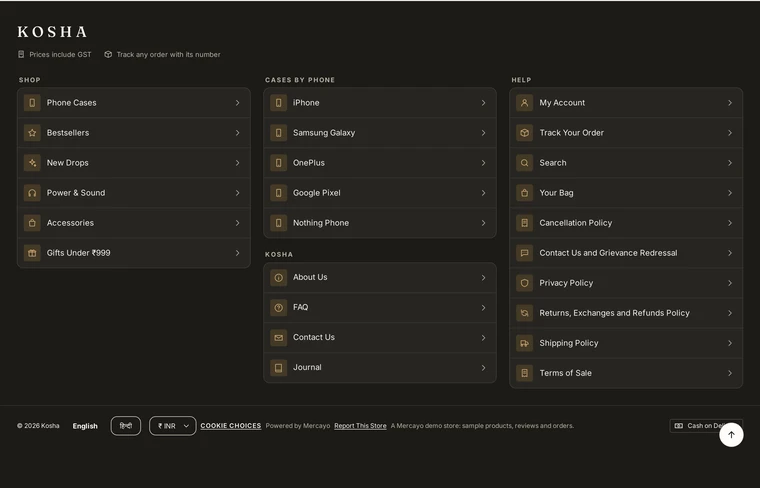Open the Power & Sound link
760x488 pixels.
coord(134,193)
